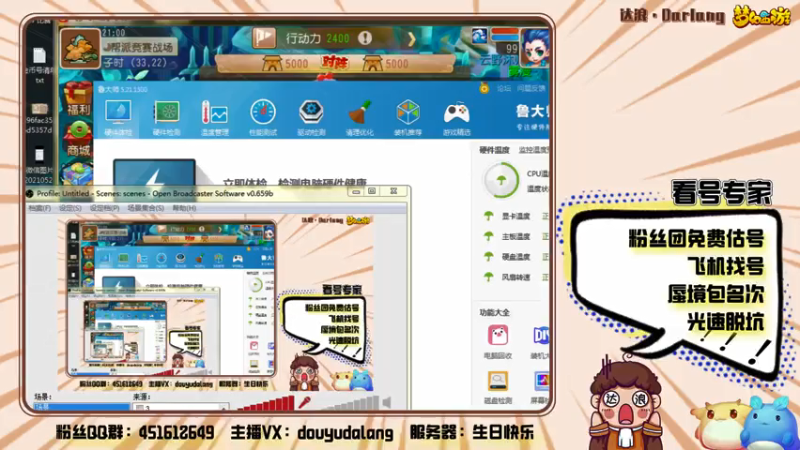Open 装机推荐 colored cube icon
Viewport: 800px width, 450px height.
(408, 117)
